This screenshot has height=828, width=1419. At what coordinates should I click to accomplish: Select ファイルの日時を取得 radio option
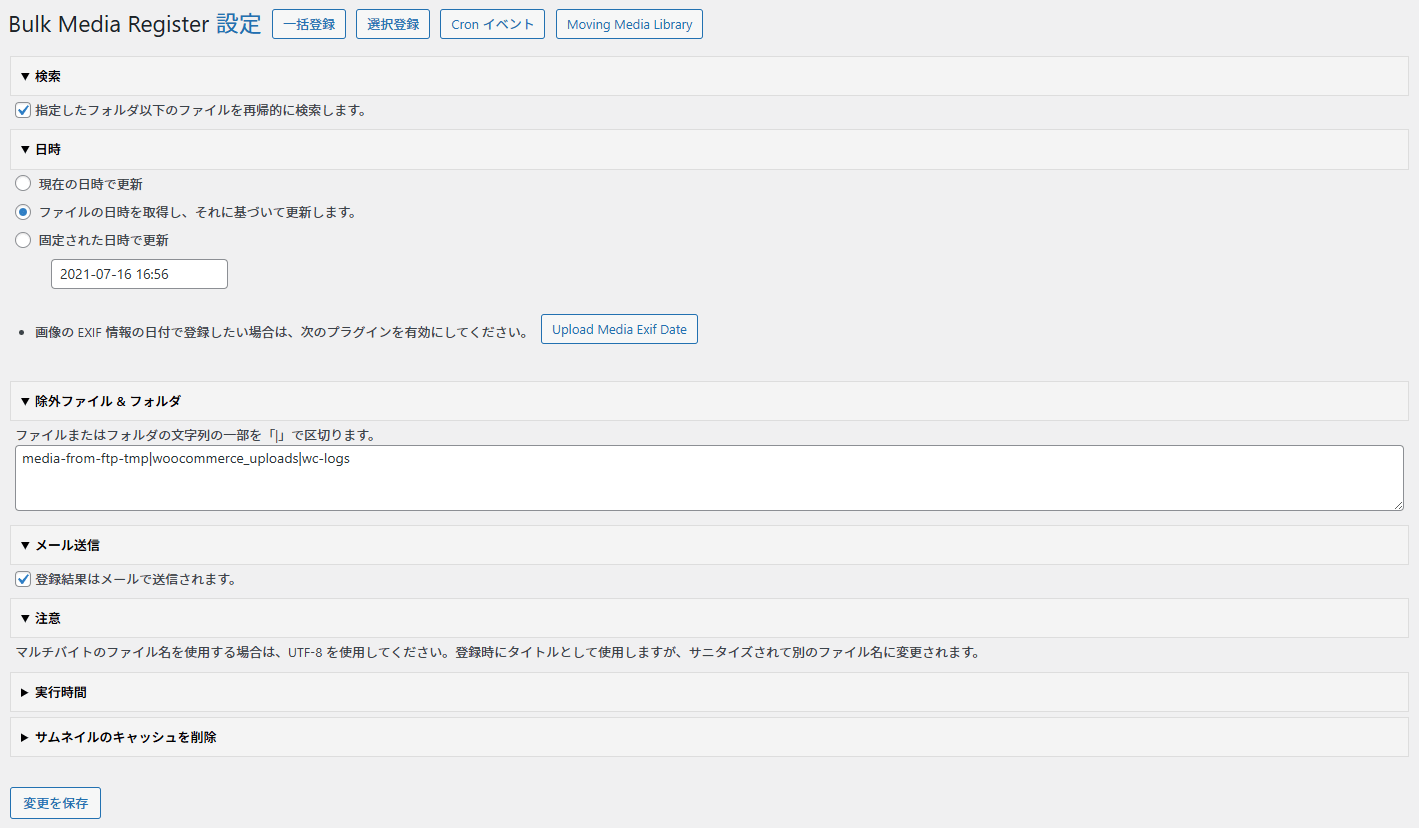[23, 212]
